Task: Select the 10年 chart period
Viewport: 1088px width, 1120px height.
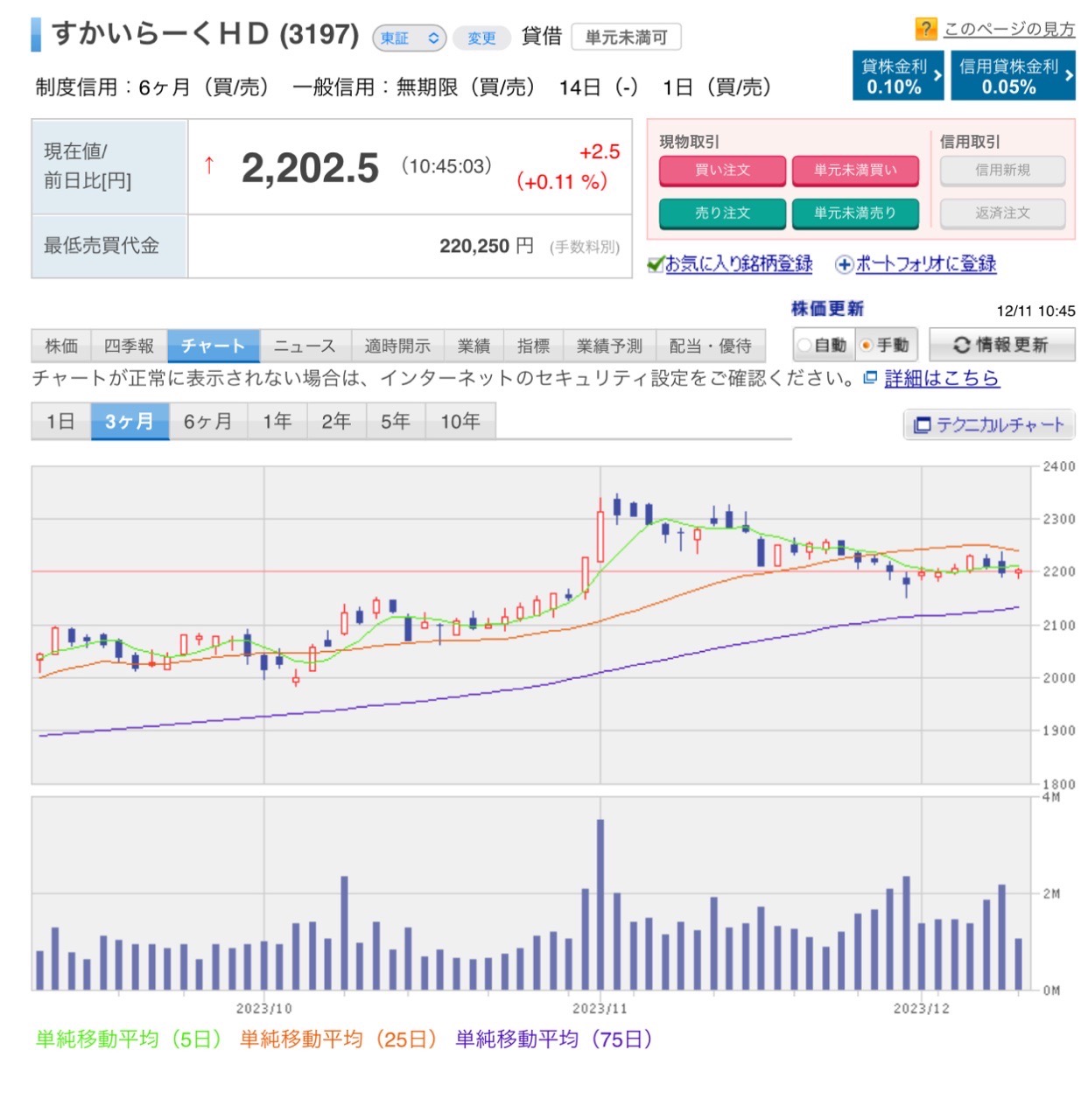Action: [x=460, y=421]
